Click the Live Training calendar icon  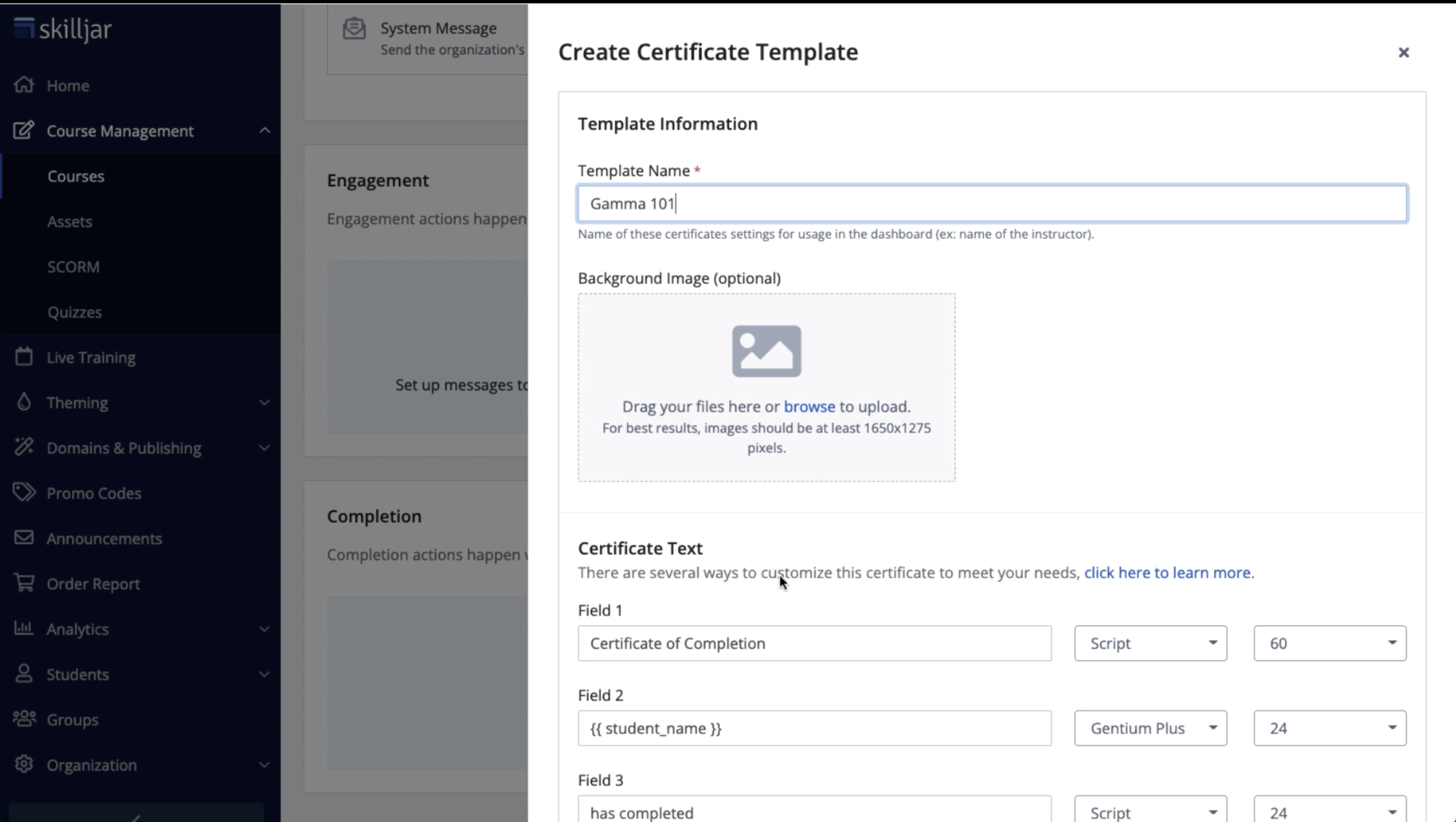(x=24, y=357)
